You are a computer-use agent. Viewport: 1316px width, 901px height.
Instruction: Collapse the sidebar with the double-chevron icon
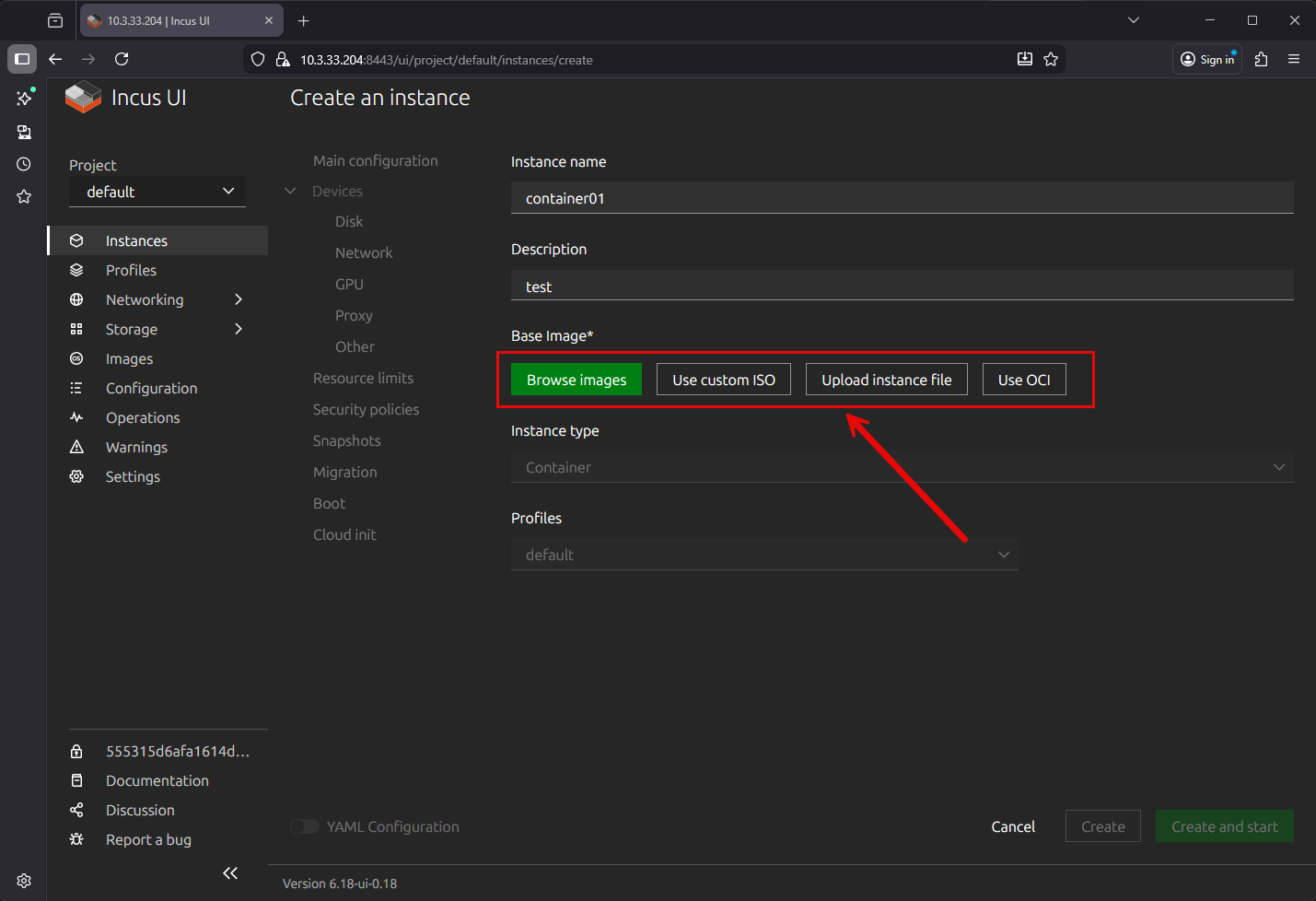point(230,872)
